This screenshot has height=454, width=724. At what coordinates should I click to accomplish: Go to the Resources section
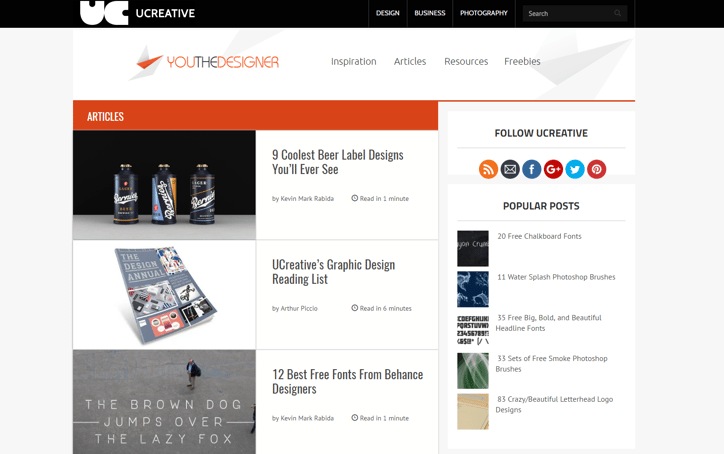(466, 61)
